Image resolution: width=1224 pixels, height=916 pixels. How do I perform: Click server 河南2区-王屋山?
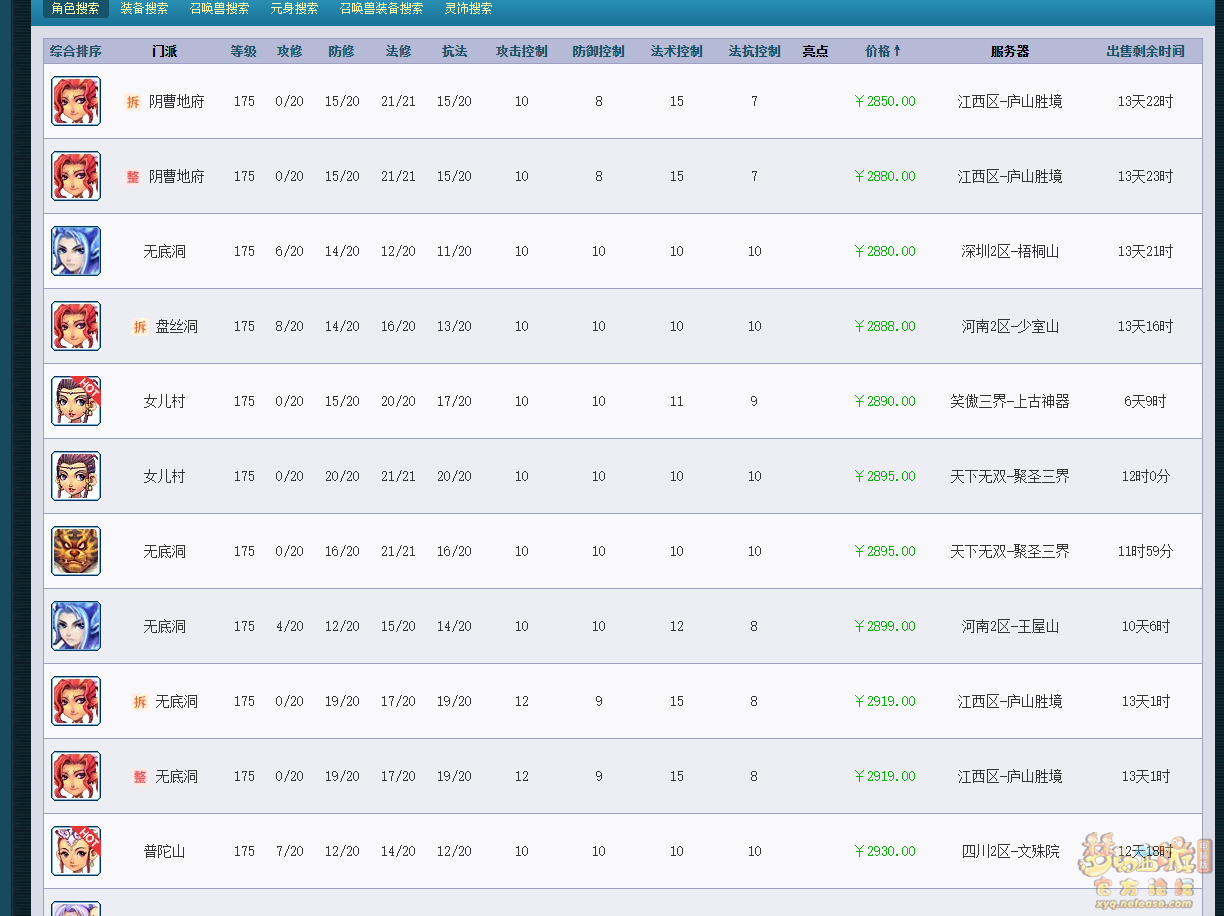pos(1010,626)
